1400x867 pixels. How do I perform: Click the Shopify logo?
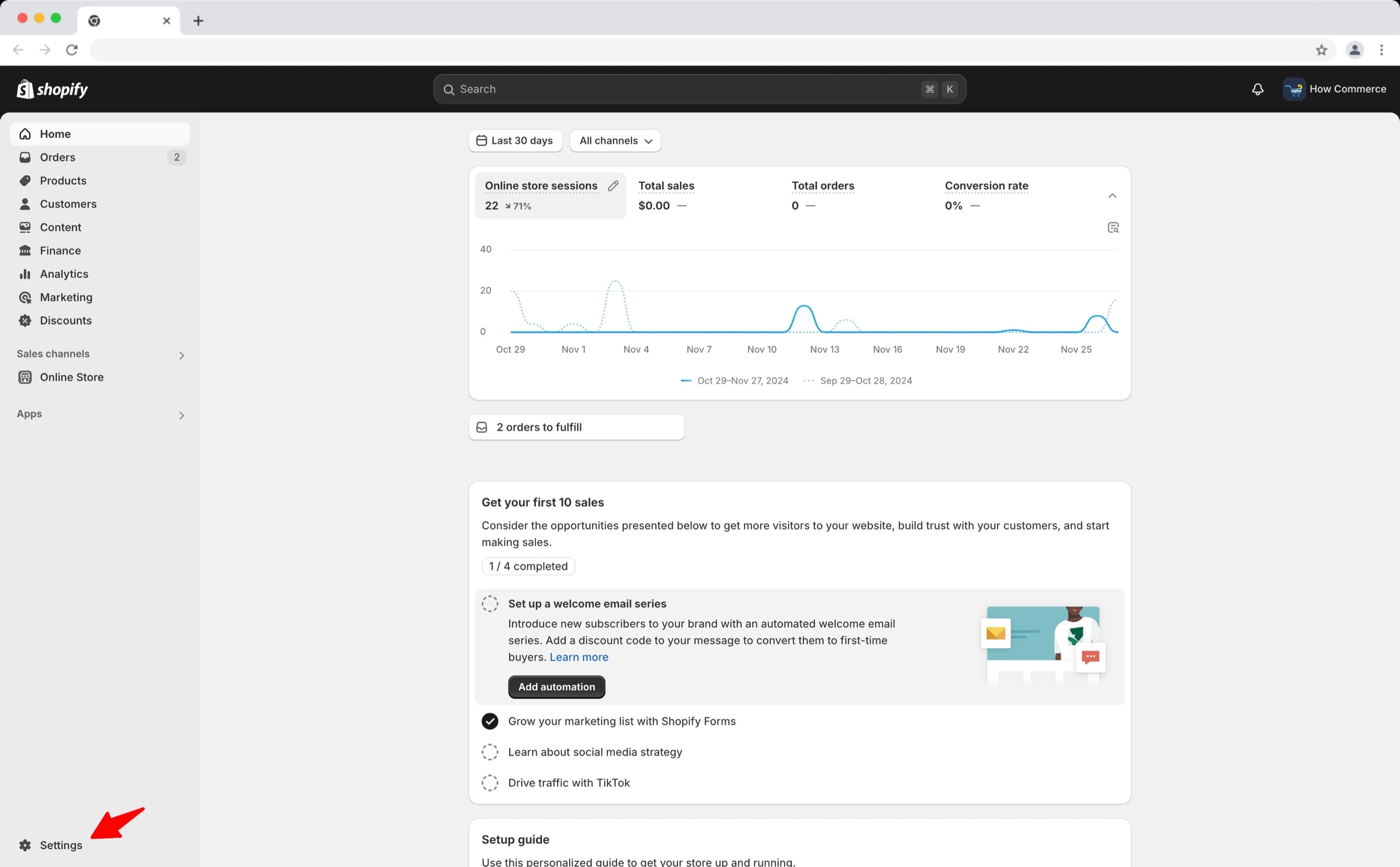52,89
